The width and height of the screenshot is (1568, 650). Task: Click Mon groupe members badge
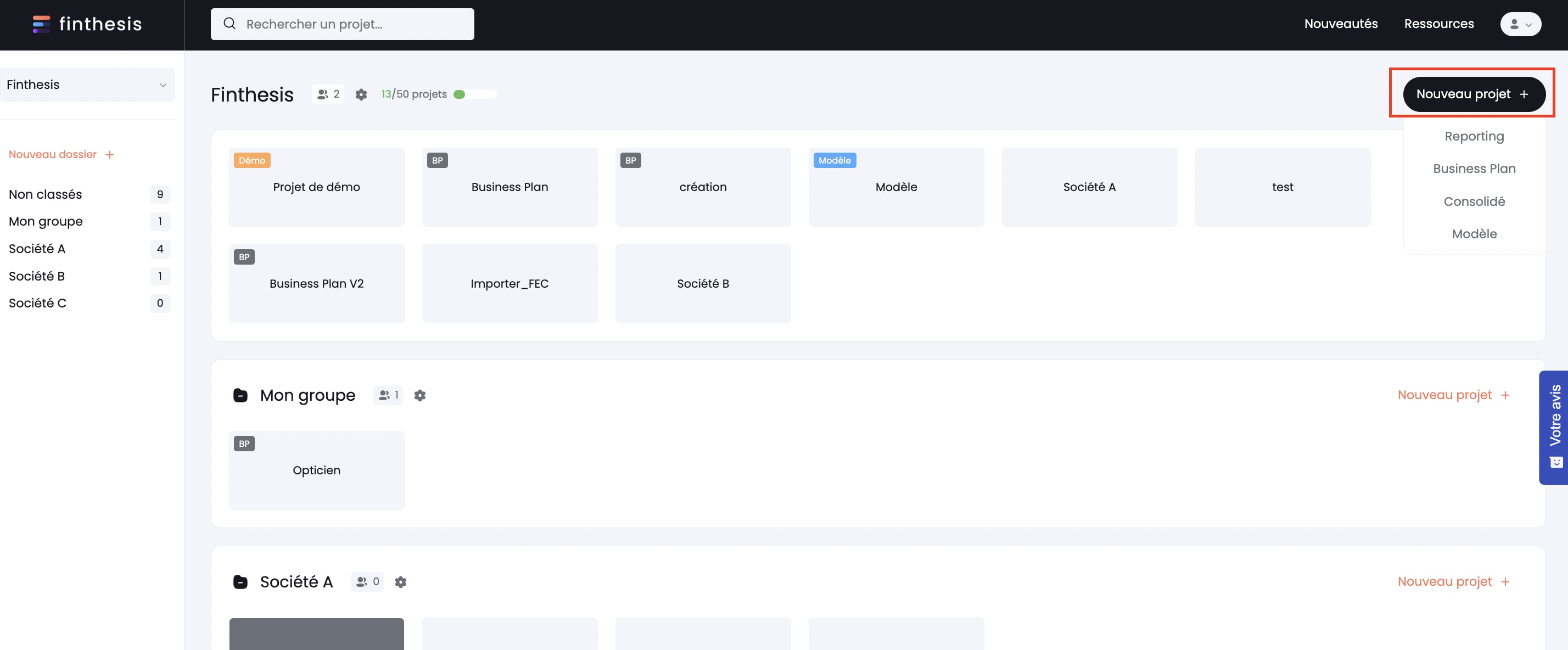[388, 396]
